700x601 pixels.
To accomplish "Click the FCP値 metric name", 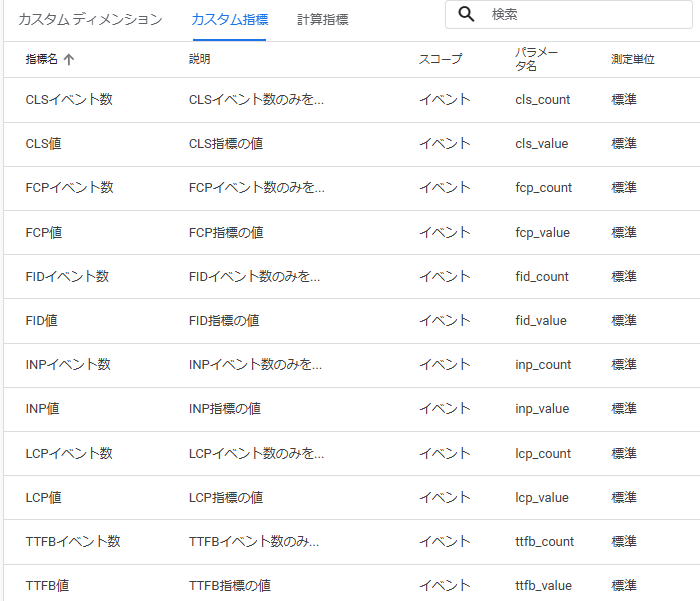I will [x=43, y=232].
